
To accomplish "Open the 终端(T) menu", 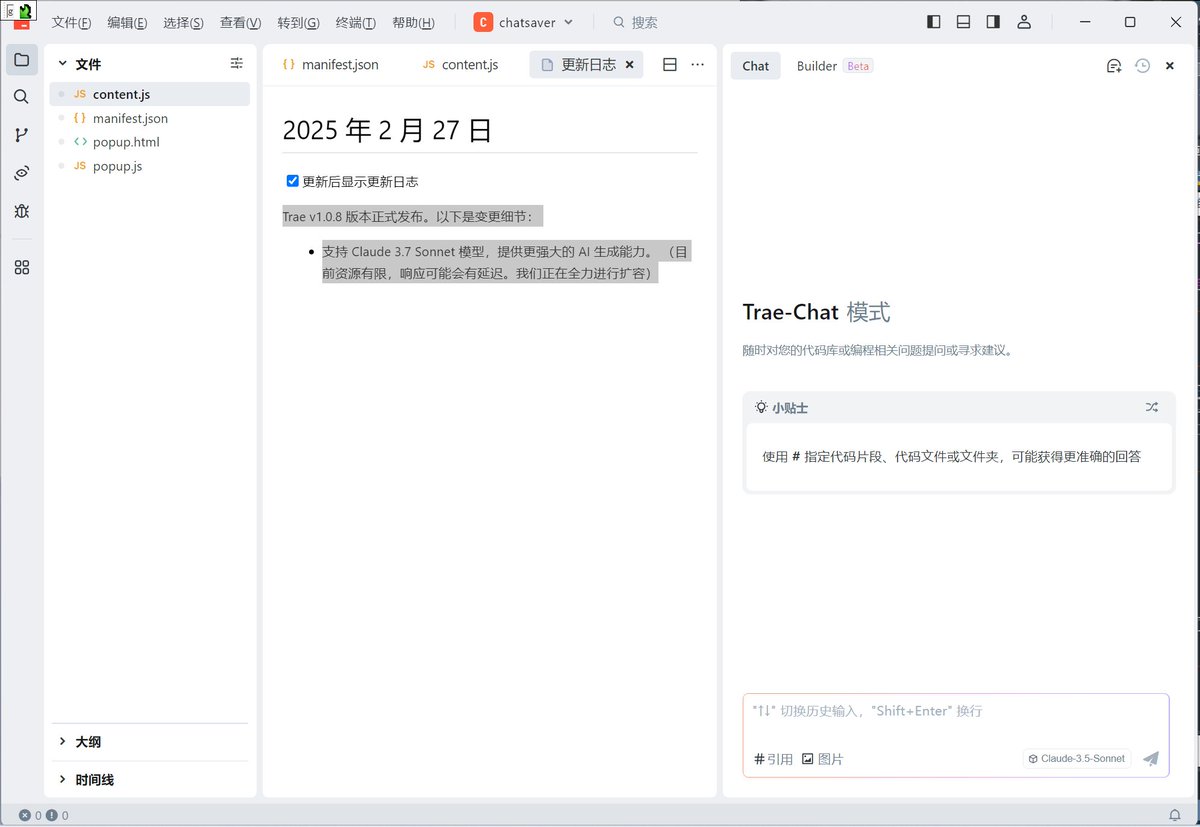I will click(356, 22).
